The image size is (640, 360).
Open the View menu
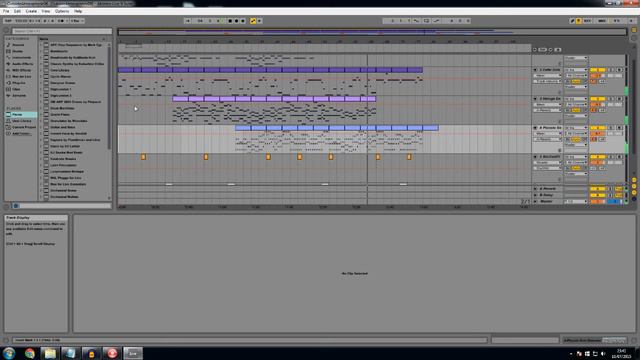[x=46, y=11]
